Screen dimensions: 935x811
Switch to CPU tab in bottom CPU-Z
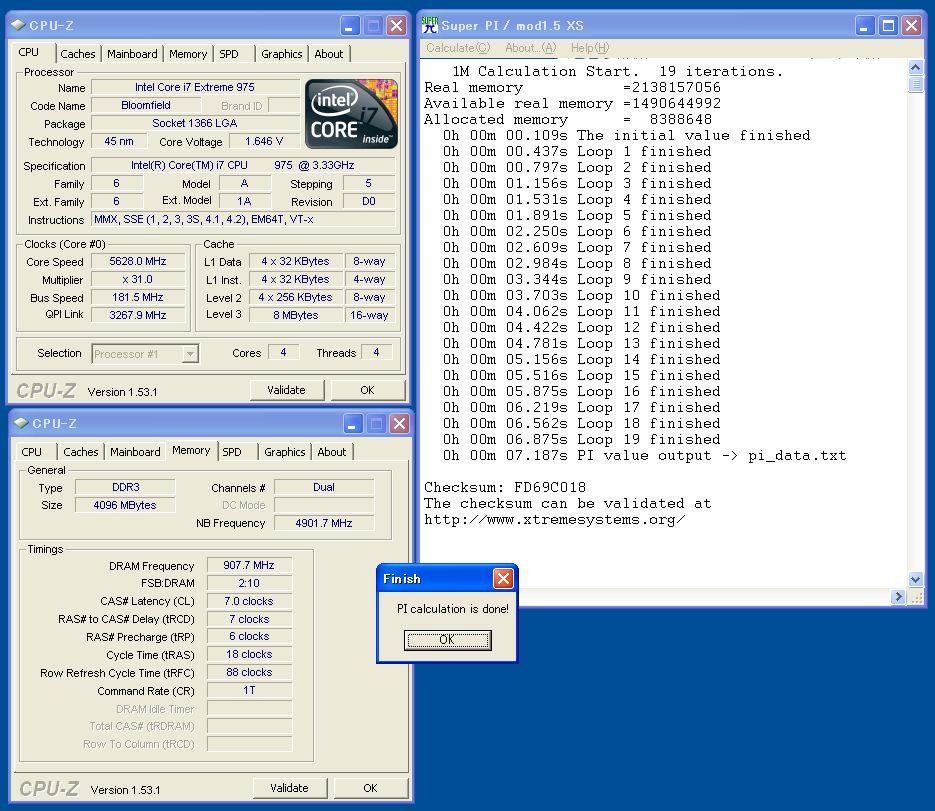click(32, 452)
